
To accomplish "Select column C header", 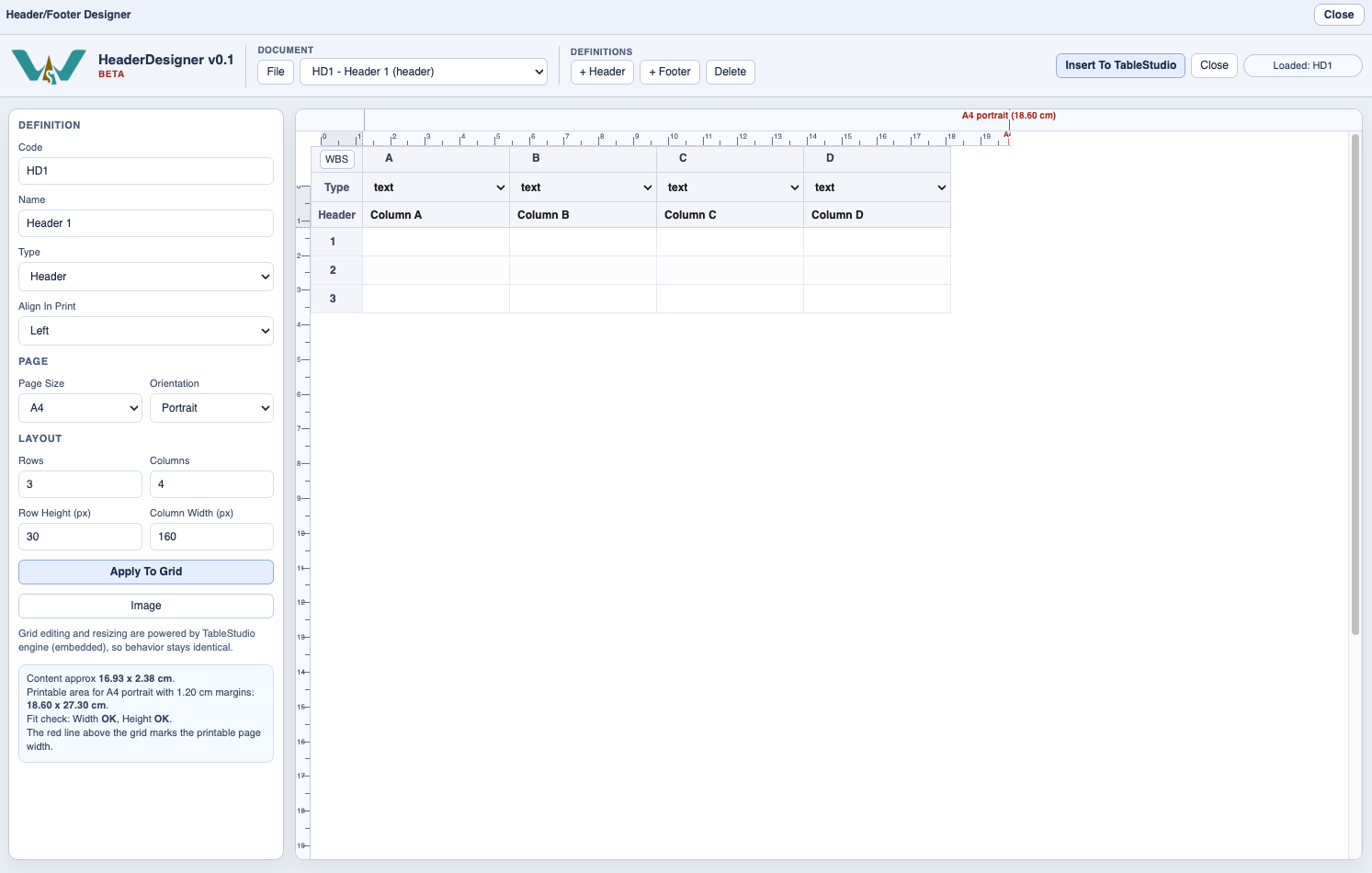I will click(x=731, y=158).
